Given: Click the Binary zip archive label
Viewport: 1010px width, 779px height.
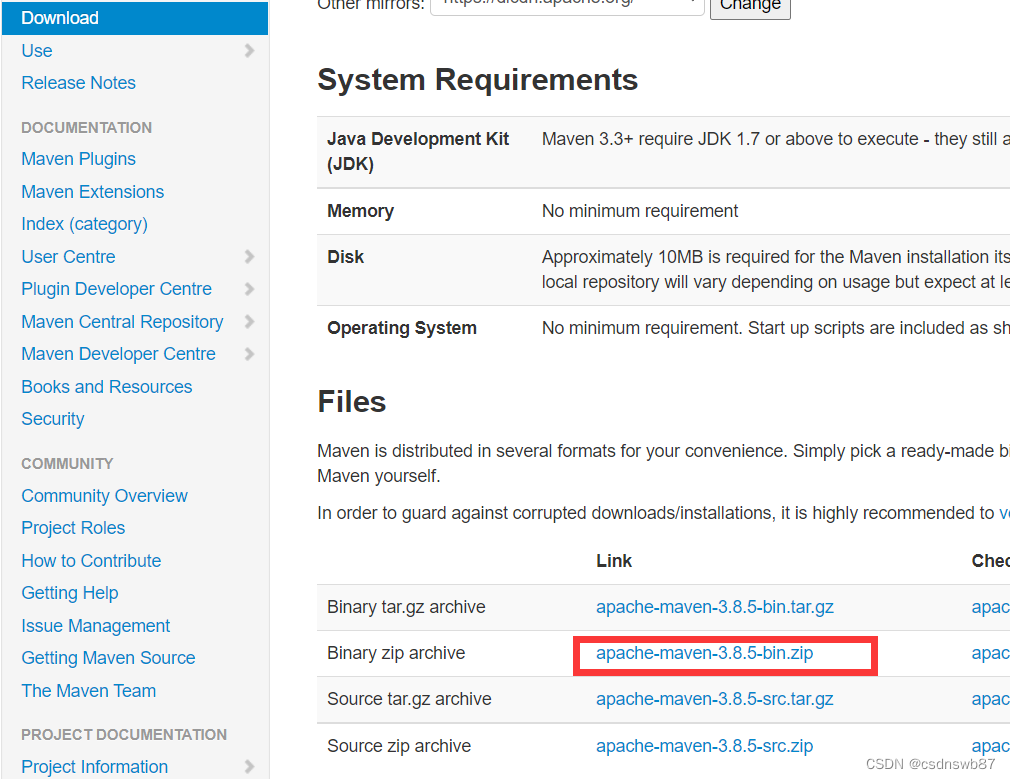Looking at the screenshot, I should click(396, 653).
